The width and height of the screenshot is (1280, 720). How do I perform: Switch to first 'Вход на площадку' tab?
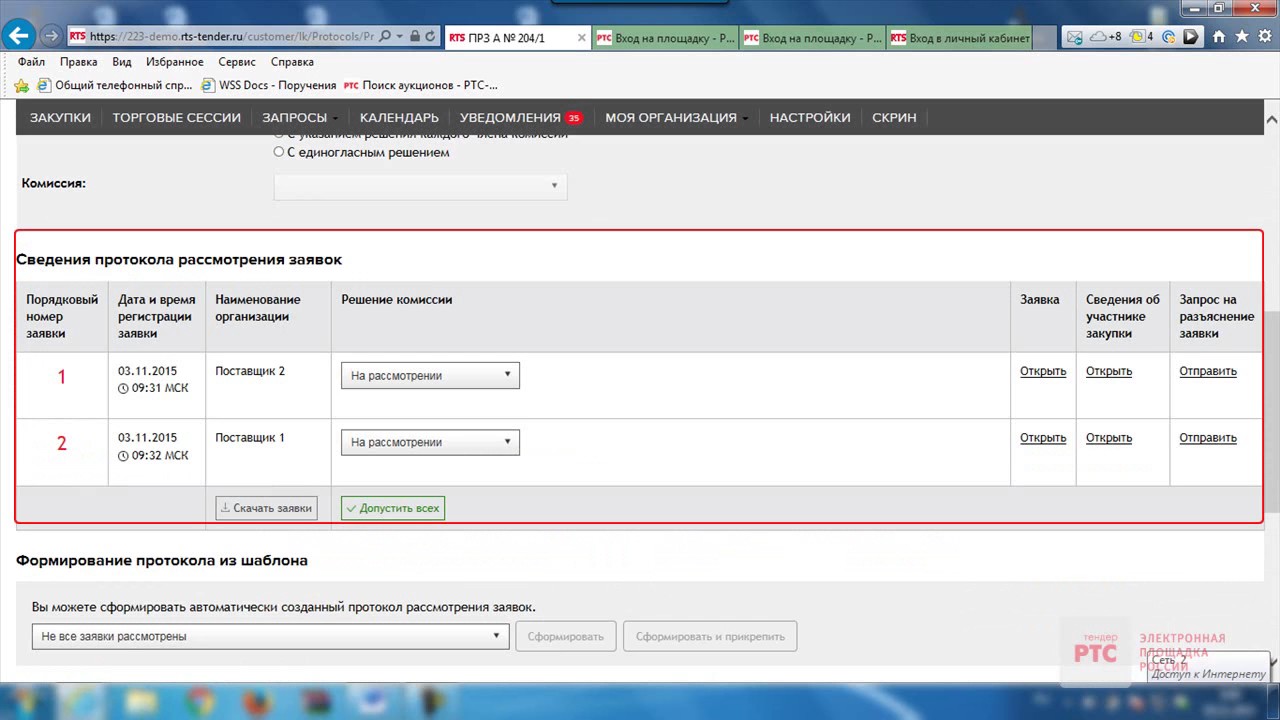tap(665, 38)
